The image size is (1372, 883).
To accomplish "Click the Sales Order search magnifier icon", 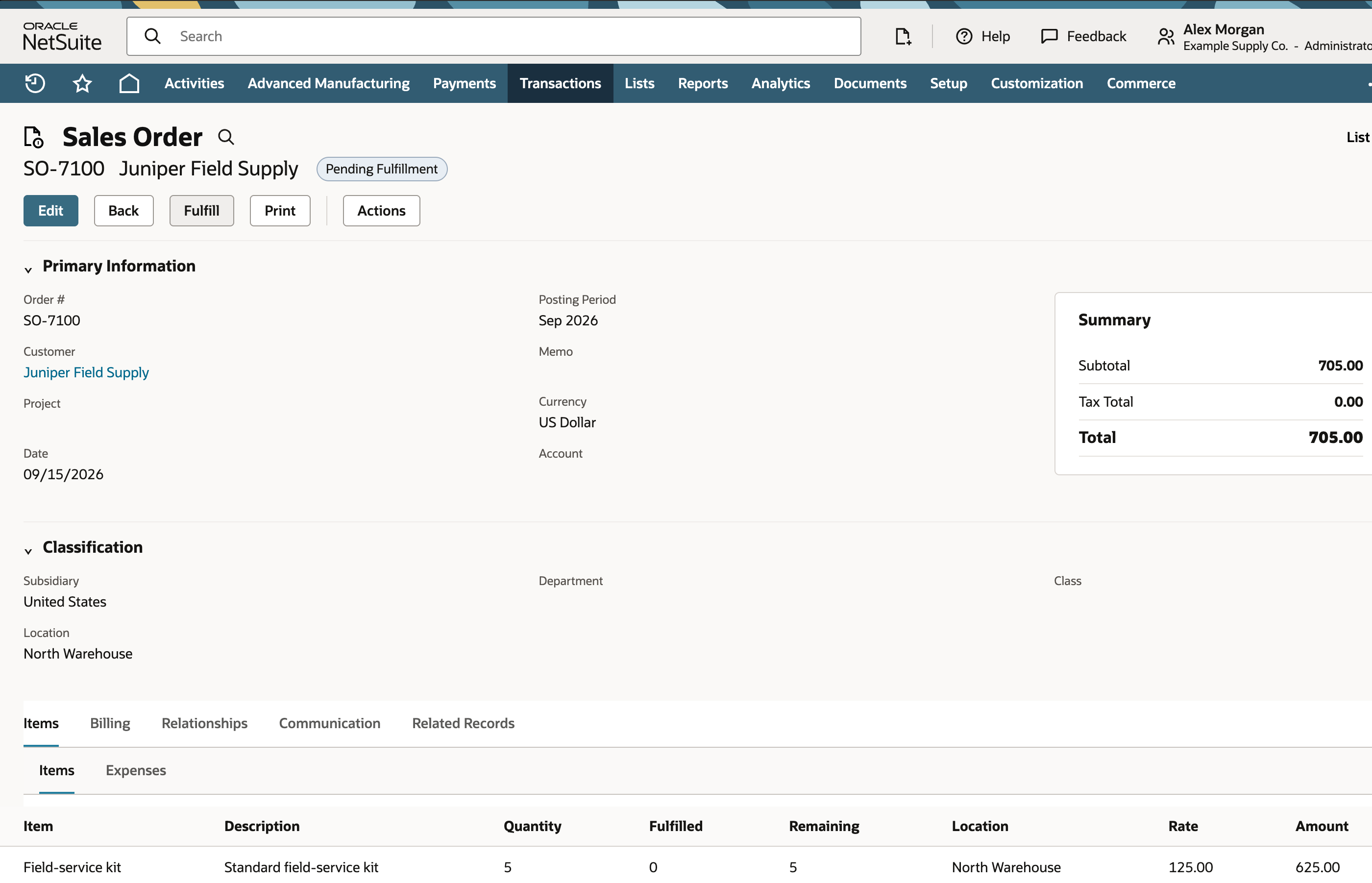I will coord(226,137).
